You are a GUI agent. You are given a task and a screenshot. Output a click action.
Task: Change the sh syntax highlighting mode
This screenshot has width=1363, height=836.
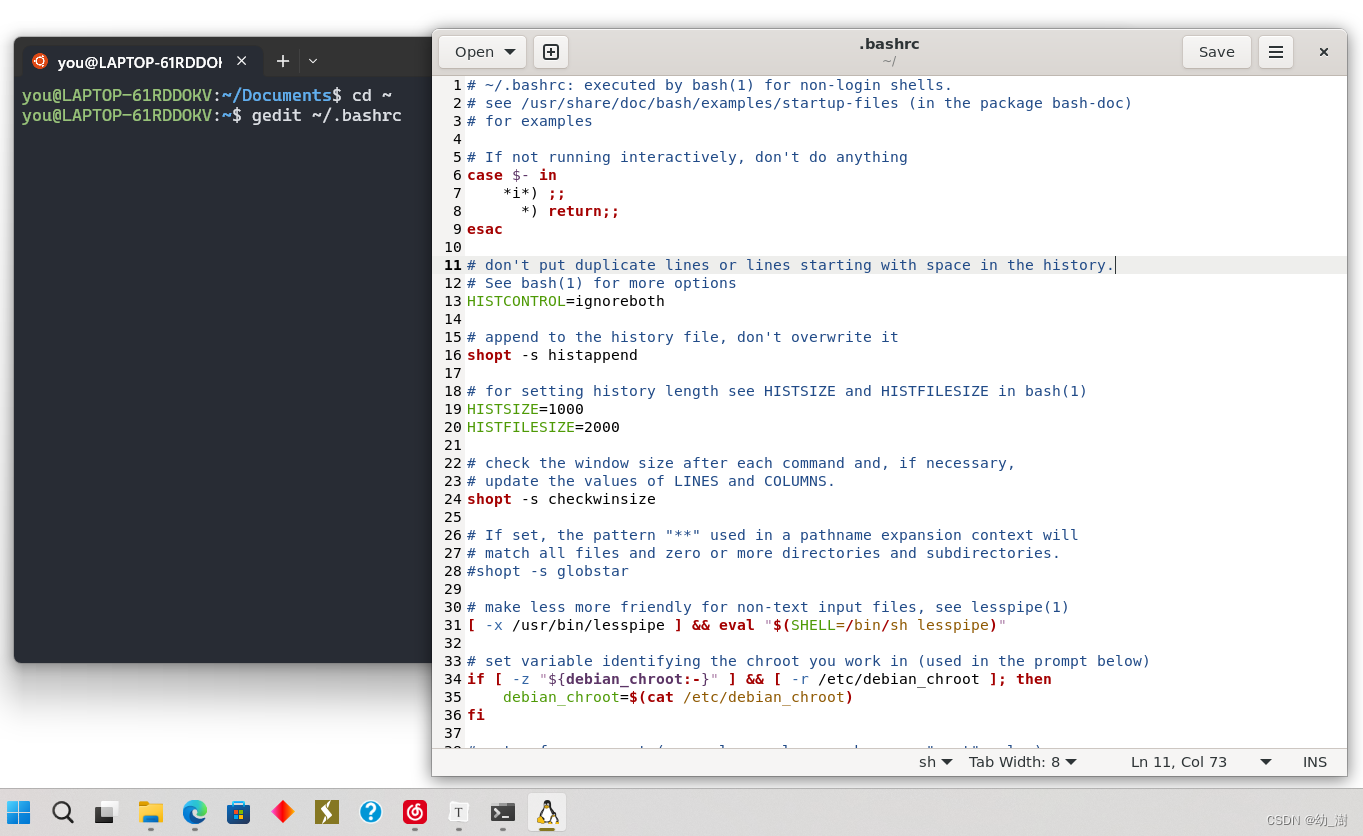point(936,762)
